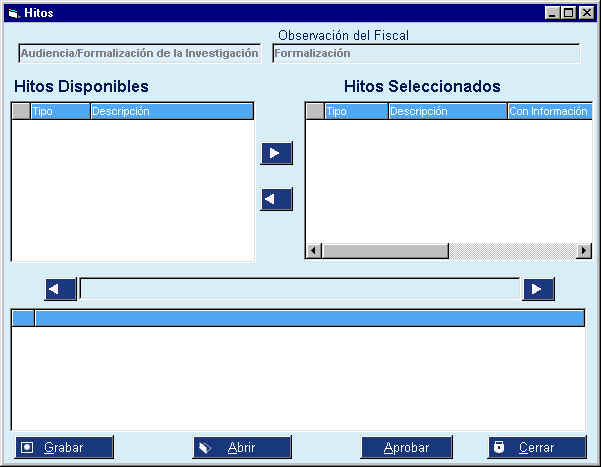This screenshot has width=601, height=467.
Task: Click the Hitos Seleccionados horizontal scrollbar thumb
Action: 385,251
